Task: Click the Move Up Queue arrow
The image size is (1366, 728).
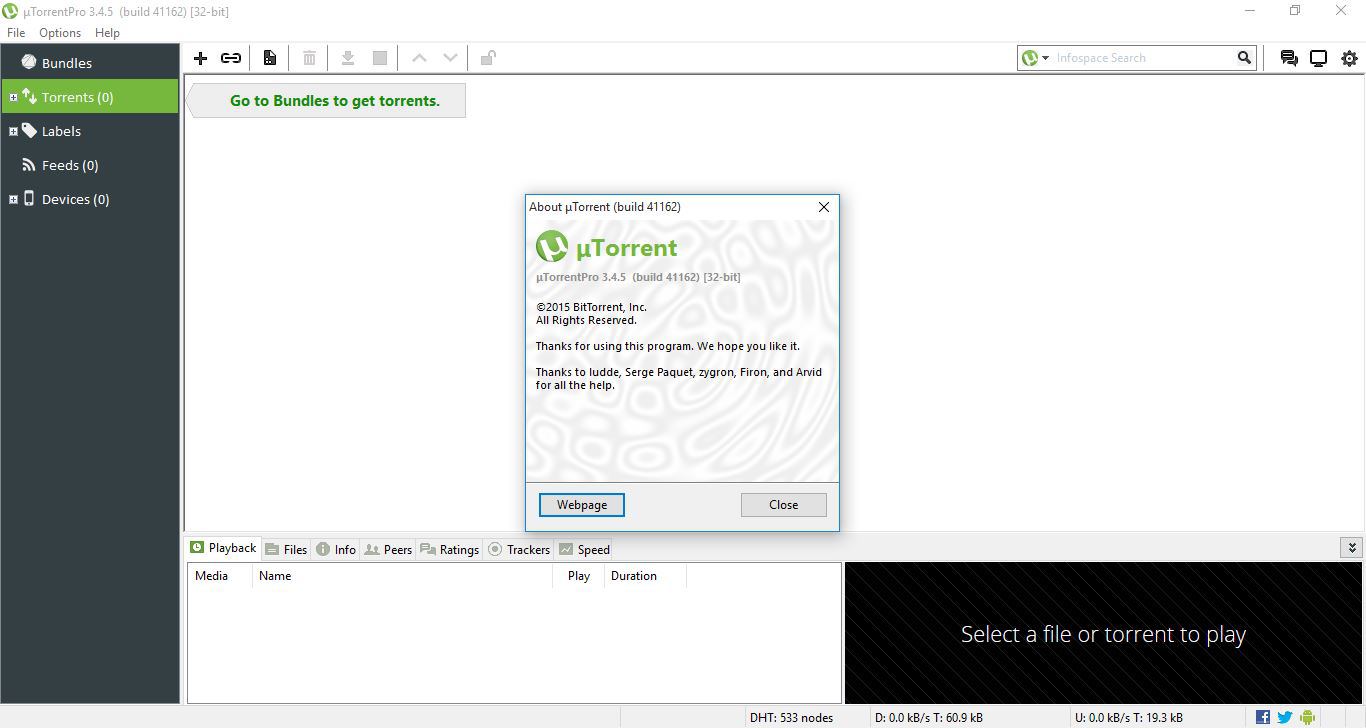Action: click(420, 58)
